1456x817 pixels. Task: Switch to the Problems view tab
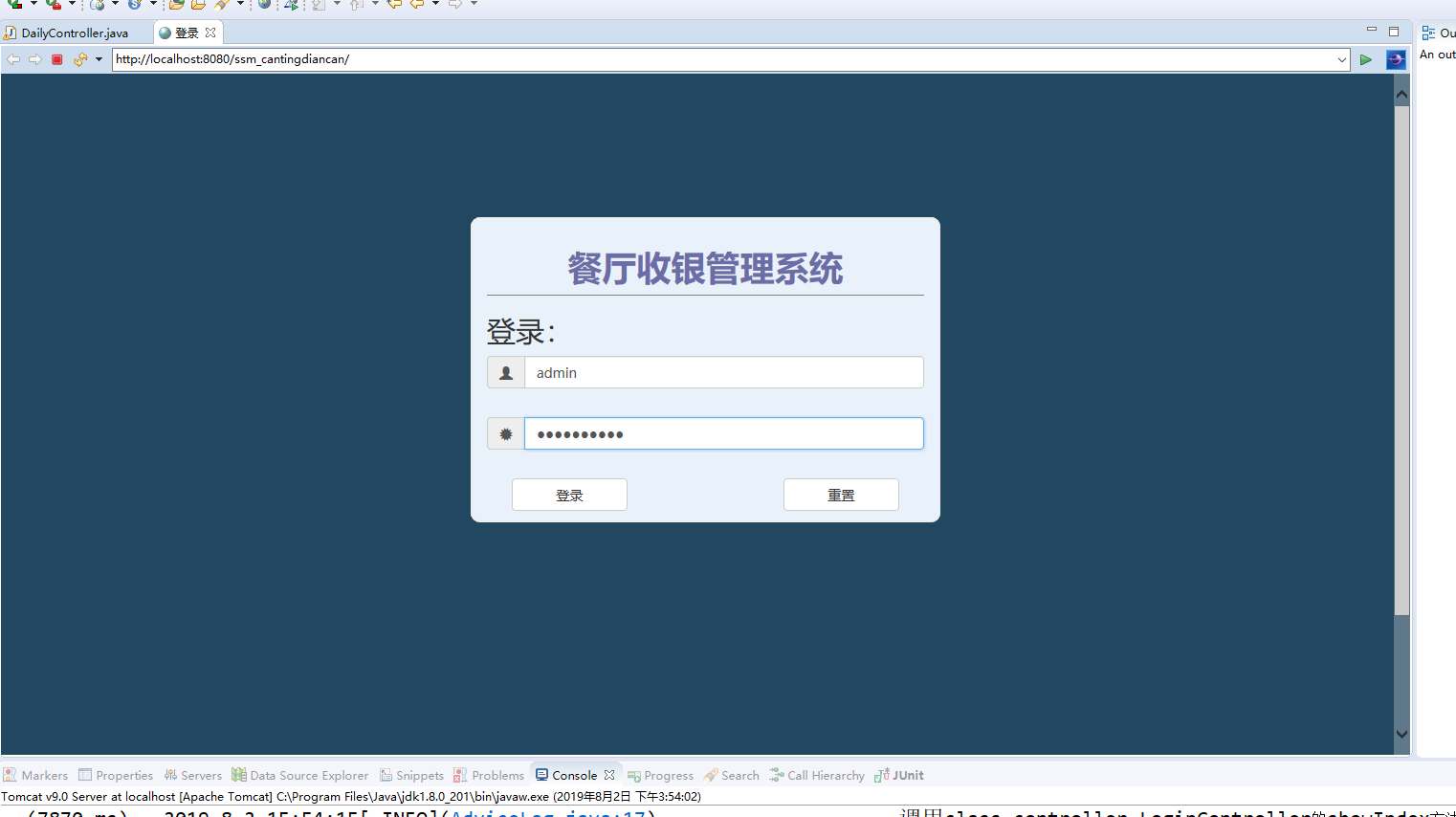489,775
